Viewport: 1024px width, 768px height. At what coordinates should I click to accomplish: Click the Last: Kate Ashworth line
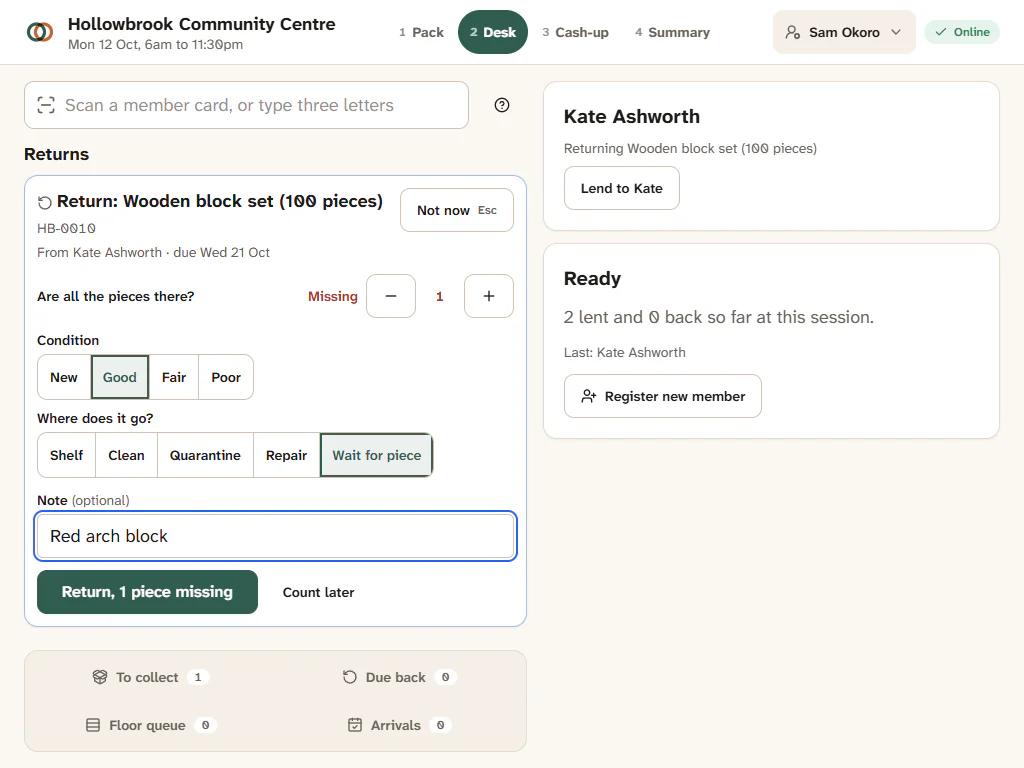point(625,353)
